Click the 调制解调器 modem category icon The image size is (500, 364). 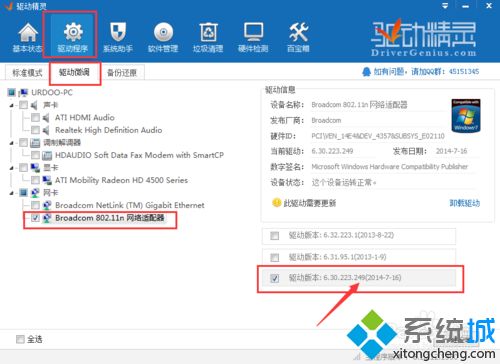[x=35, y=143]
